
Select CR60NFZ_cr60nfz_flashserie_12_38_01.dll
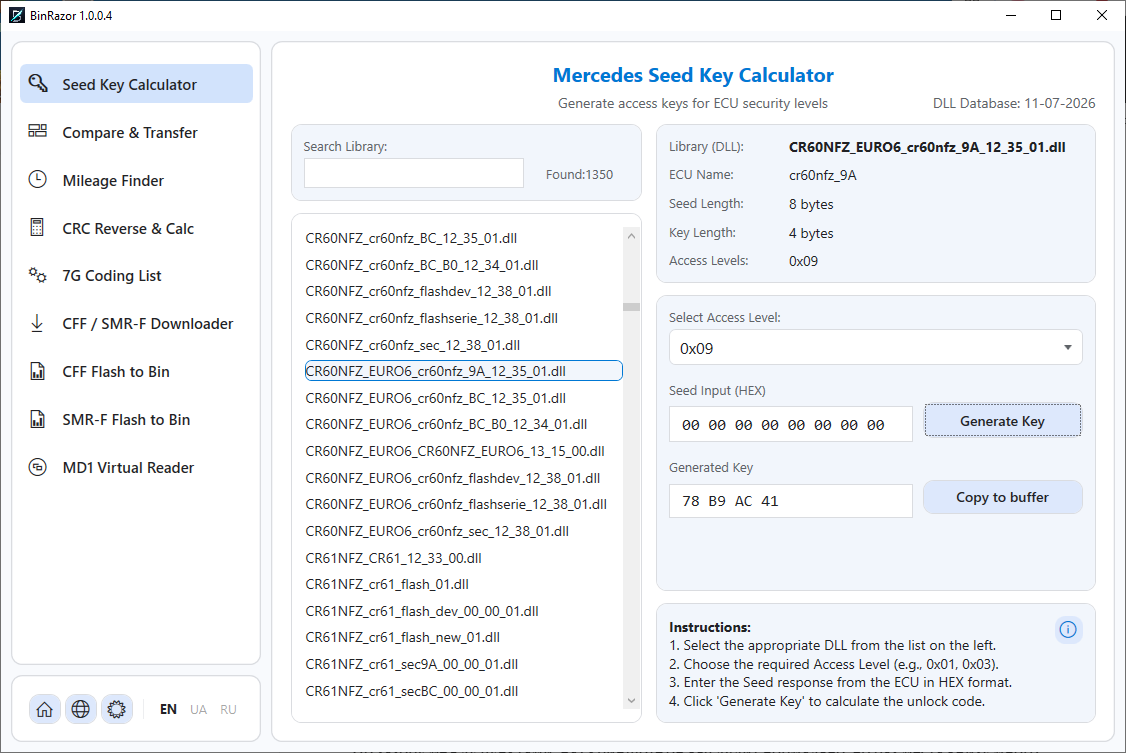click(x=464, y=317)
